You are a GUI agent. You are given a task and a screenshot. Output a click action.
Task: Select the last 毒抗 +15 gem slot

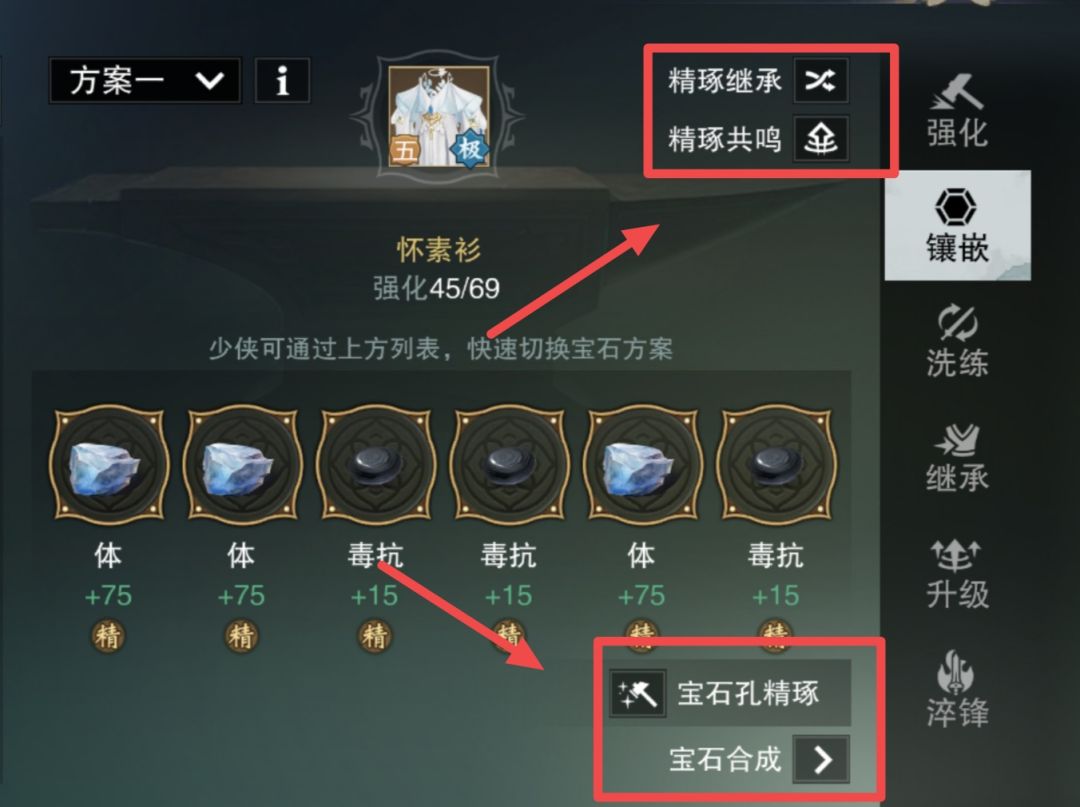[777, 465]
